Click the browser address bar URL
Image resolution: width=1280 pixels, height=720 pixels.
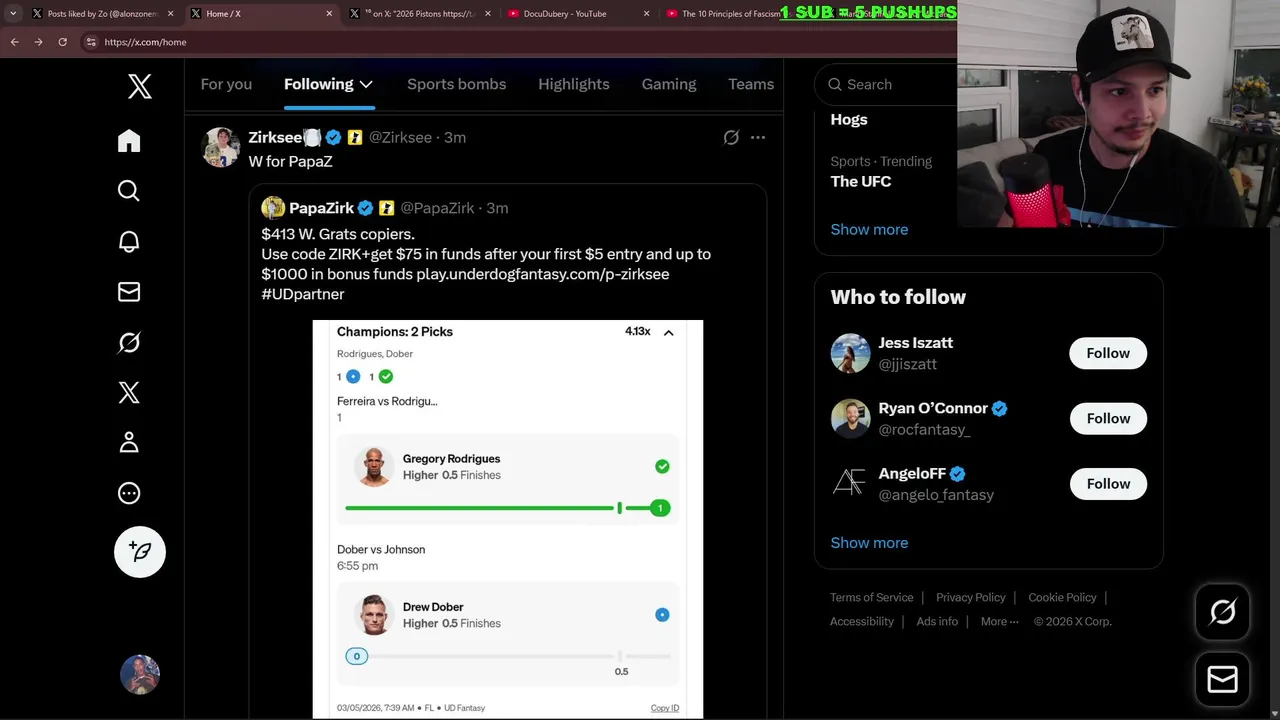145,42
